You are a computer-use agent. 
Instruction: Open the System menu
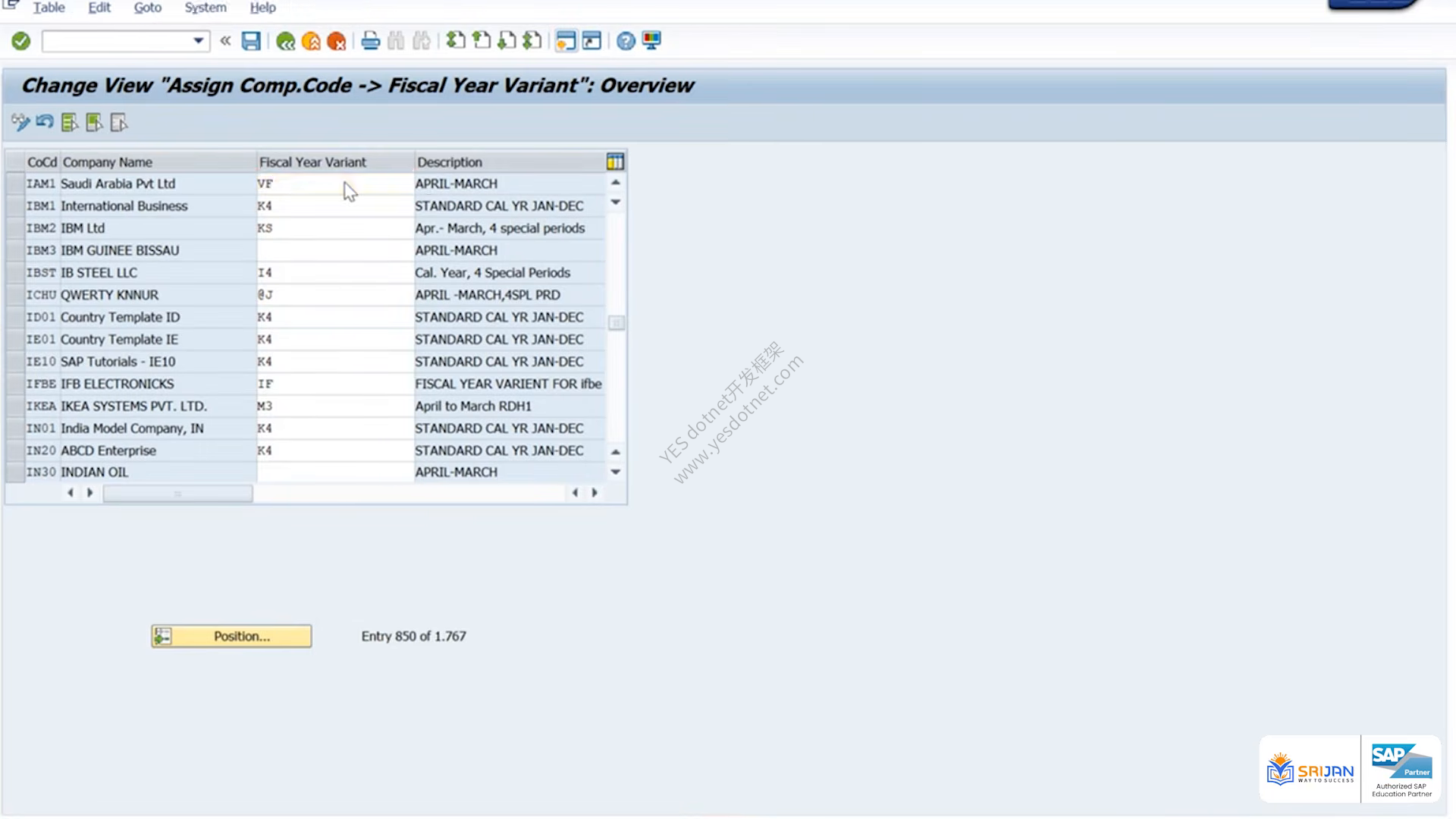point(206,8)
